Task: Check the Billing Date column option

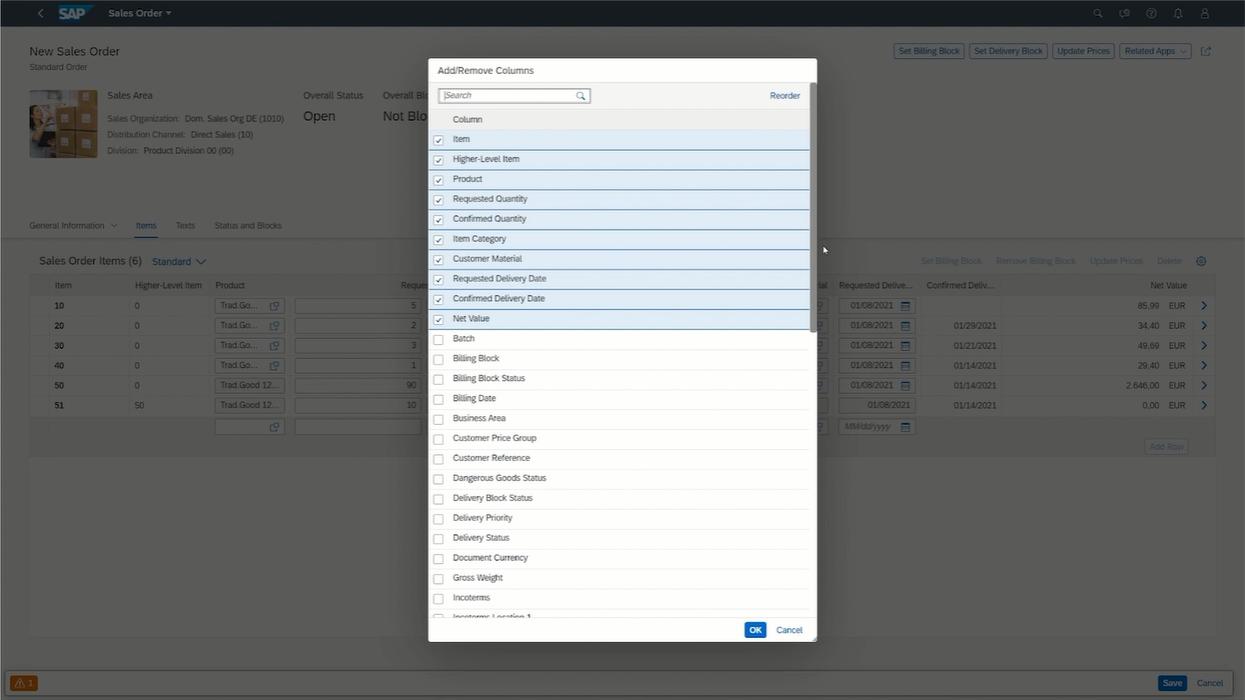Action: [x=438, y=398]
